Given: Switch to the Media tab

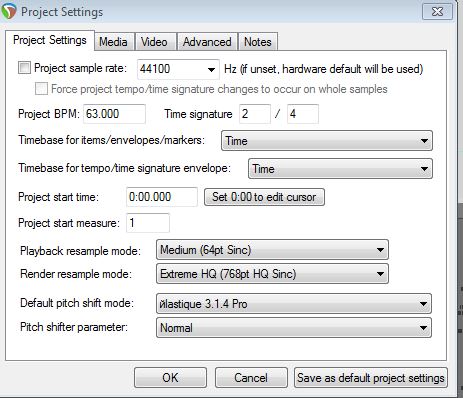Looking at the screenshot, I should (113, 42).
